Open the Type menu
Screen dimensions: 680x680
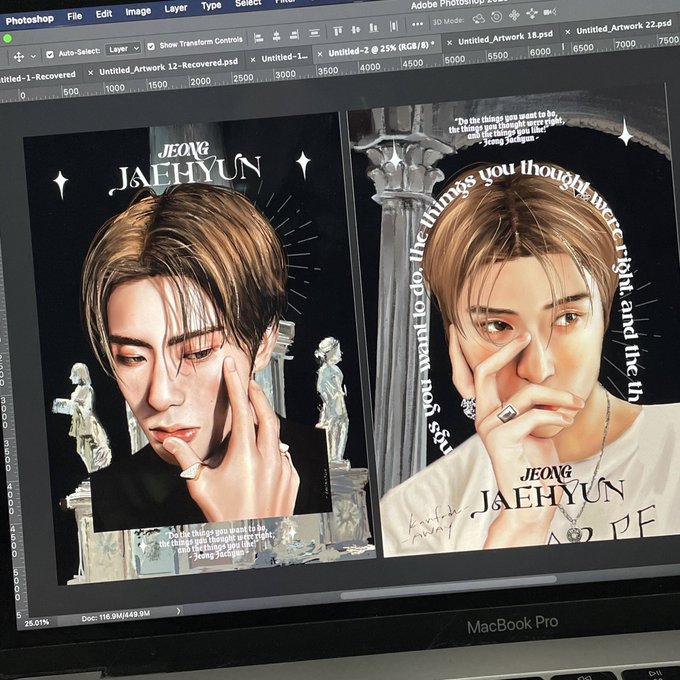211,6
